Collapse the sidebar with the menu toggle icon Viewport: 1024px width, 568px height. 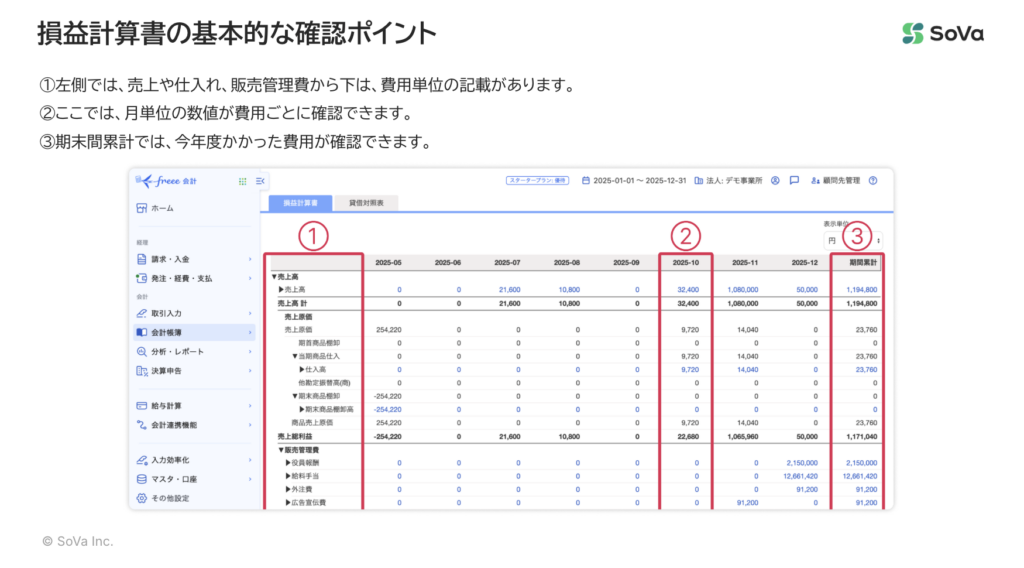point(260,181)
